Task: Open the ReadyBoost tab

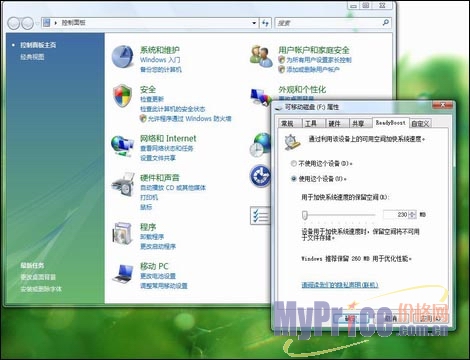Action: tap(391, 123)
